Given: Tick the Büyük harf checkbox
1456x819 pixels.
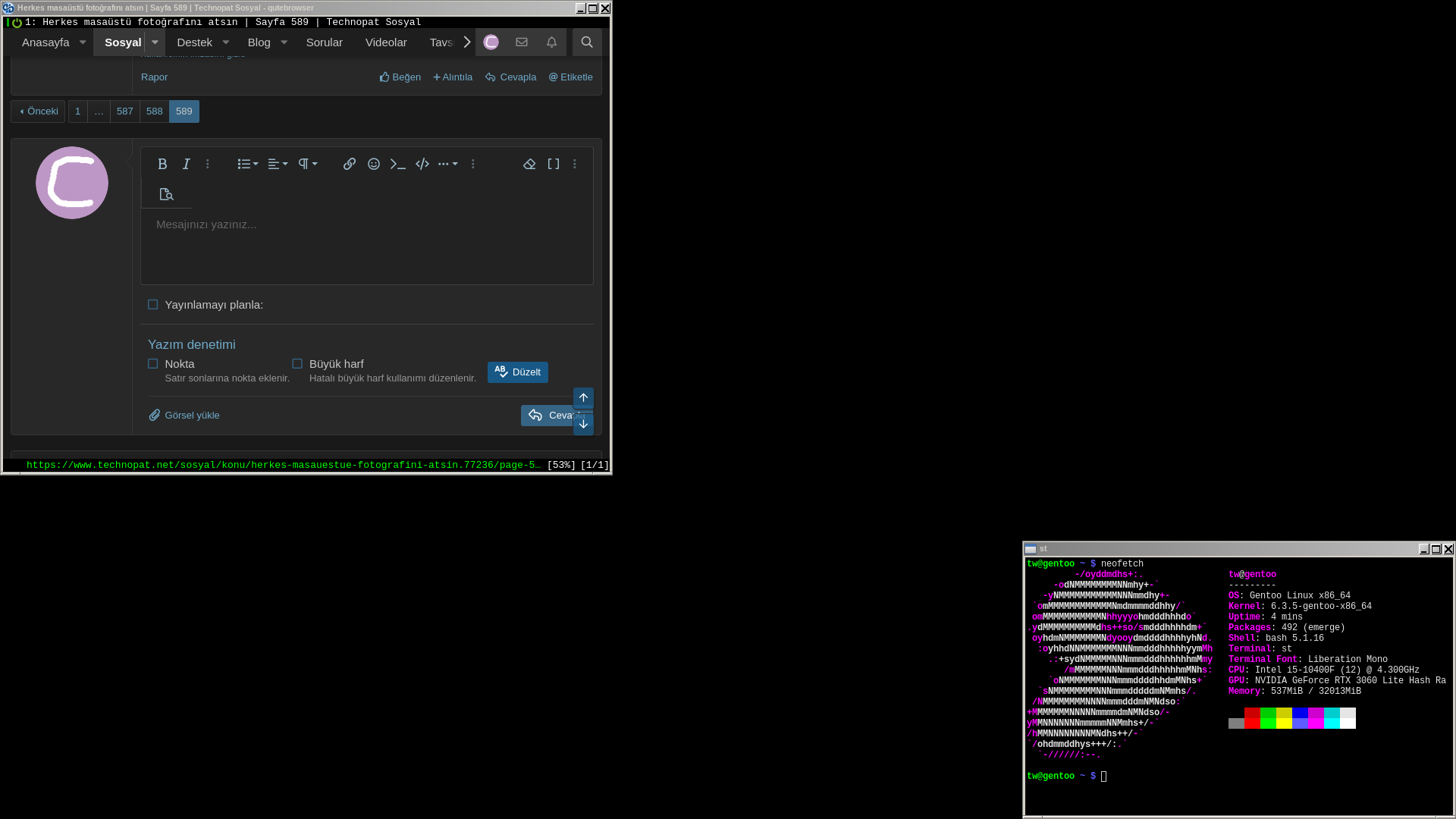Looking at the screenshot, I should 297,364.
